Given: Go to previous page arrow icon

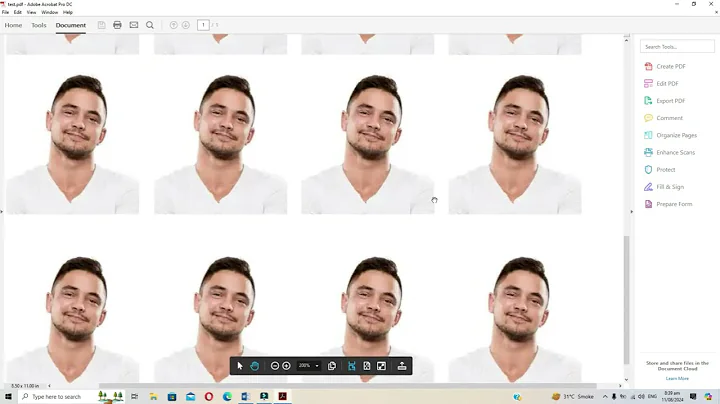Looking at the screenshot, I should [x=174, y=25].
